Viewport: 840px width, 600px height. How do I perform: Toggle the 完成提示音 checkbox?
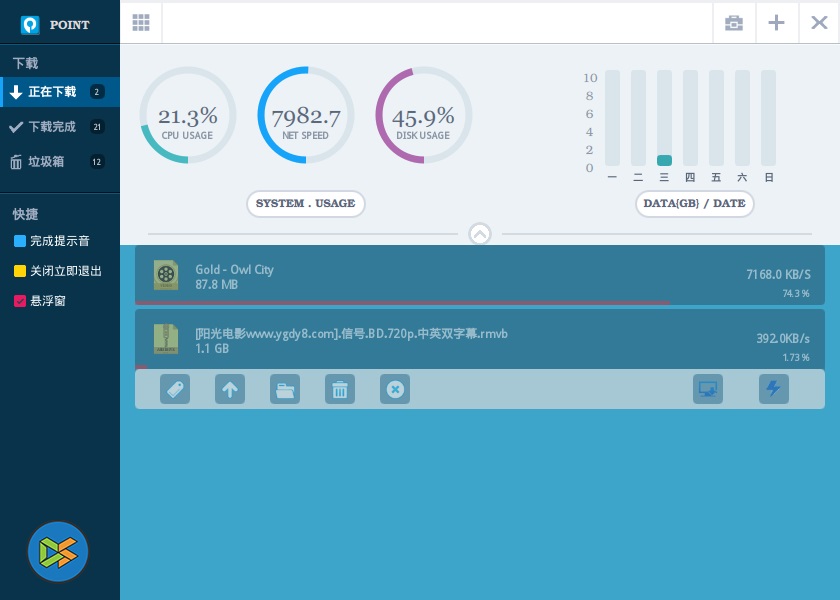[x=20, y=241]
